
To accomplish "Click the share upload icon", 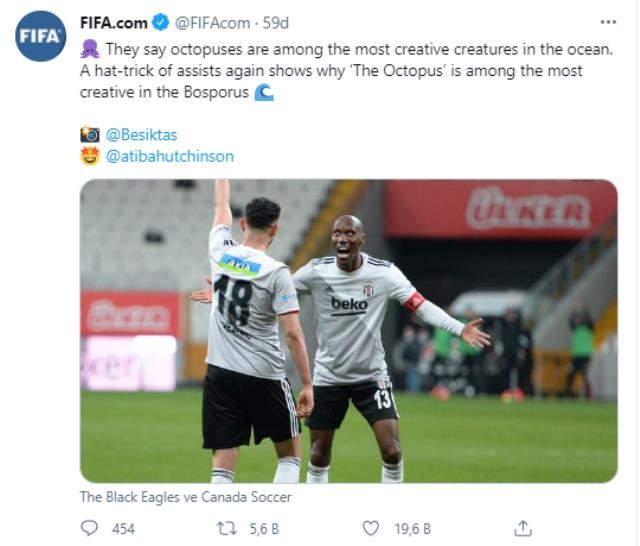I will point(522,527).
